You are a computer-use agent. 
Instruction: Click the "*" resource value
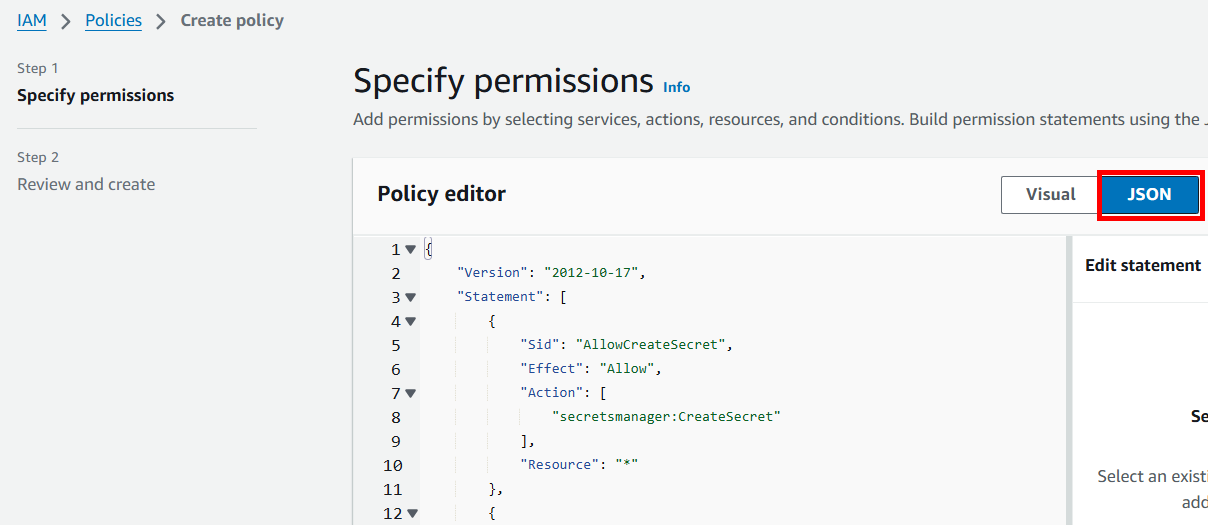click(x=627, y=465)
